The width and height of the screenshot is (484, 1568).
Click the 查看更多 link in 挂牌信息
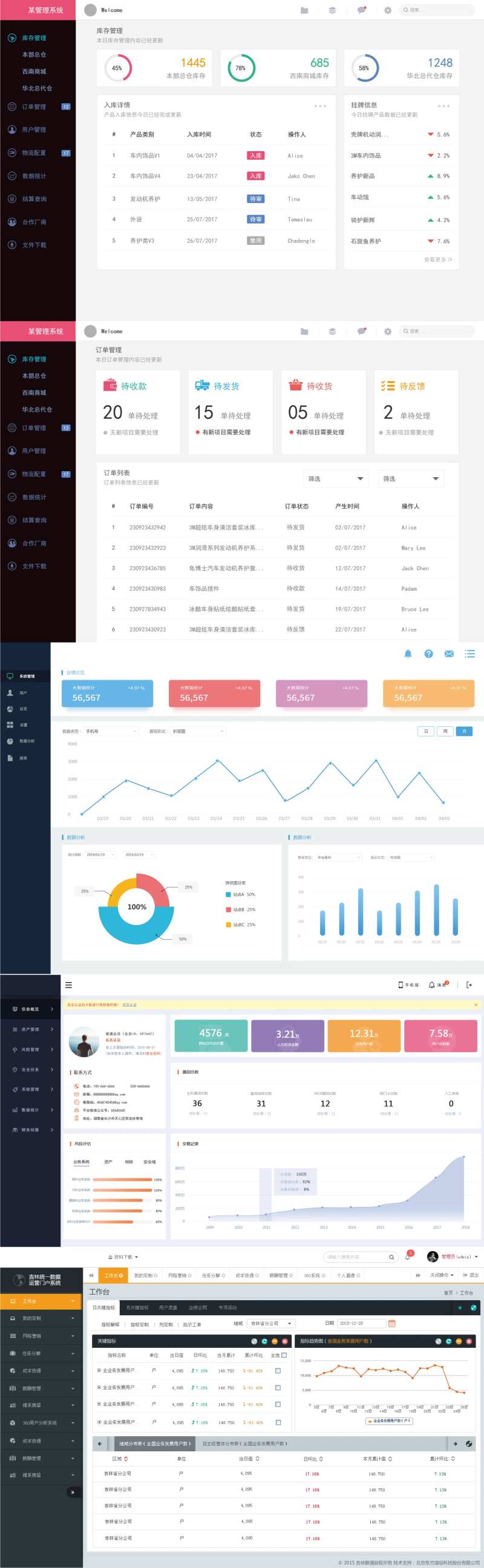(438, 259)
